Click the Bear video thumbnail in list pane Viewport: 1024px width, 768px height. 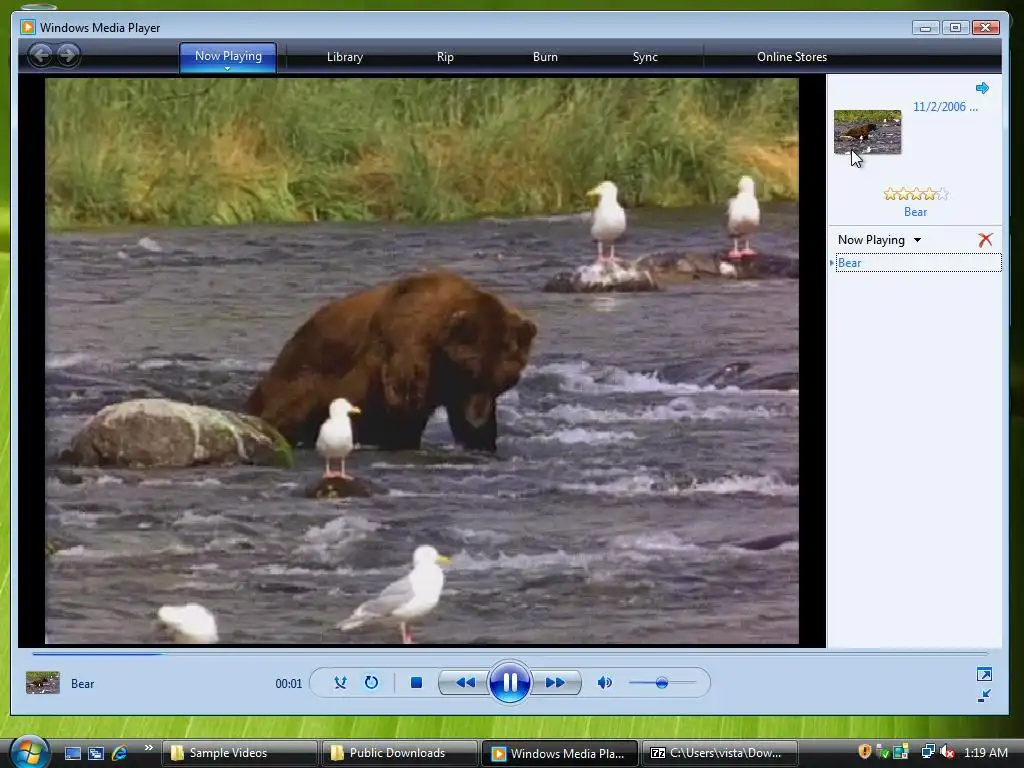coord(867,131)
